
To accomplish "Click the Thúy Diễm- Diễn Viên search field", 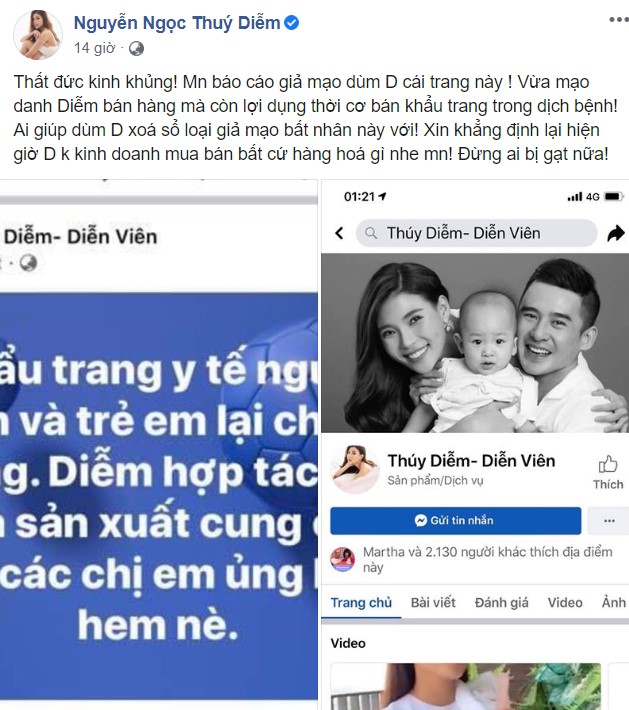I will [x=476, y=233].
